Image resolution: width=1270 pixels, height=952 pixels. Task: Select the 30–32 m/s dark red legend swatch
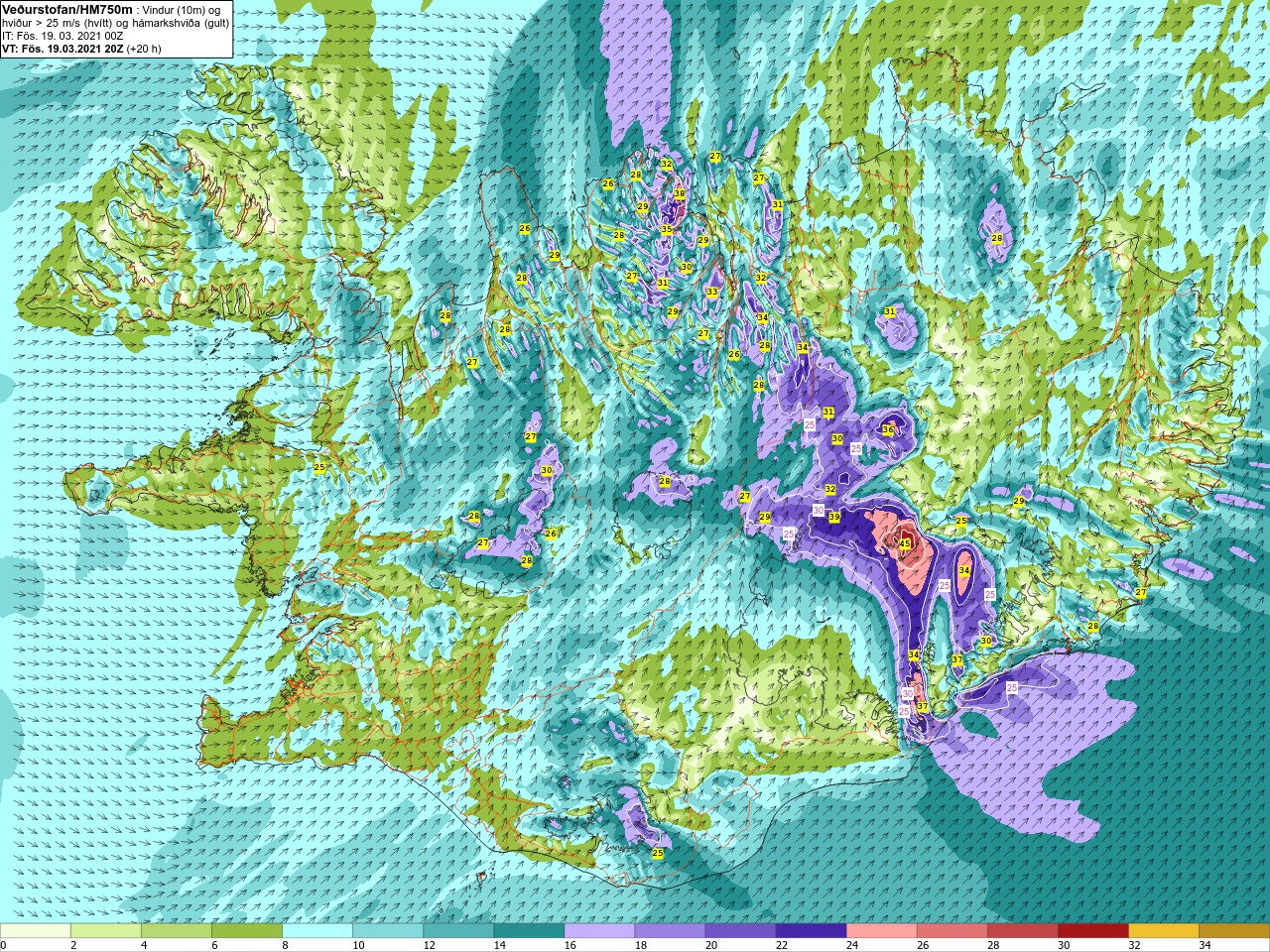[x=1092, y=931]
